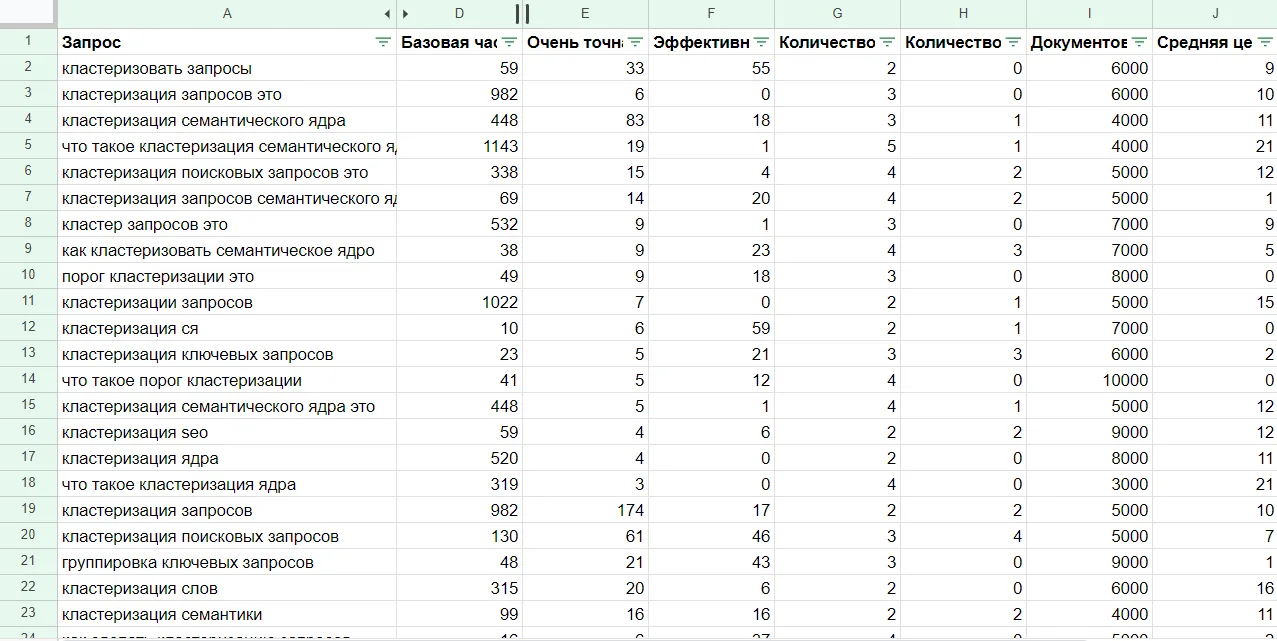
Task: Open the filter on Документов column
Action: [x=1140, y=42]
